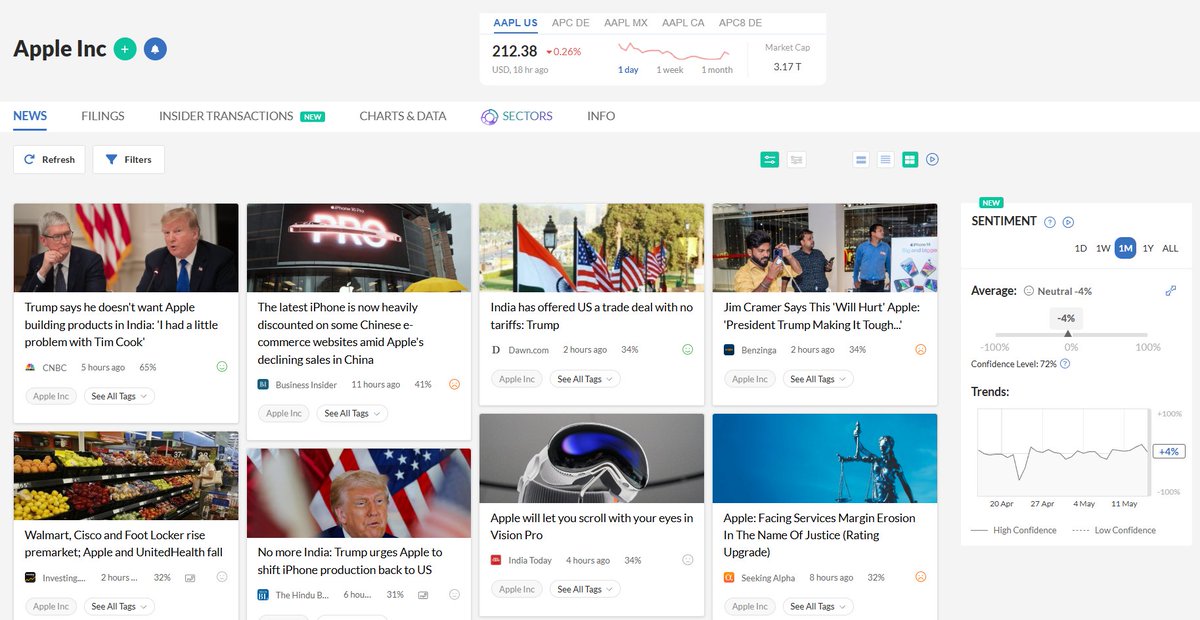Expand See All Tags on Business Insider article
The image size is (1200, 620).
[x=353, y=413]
